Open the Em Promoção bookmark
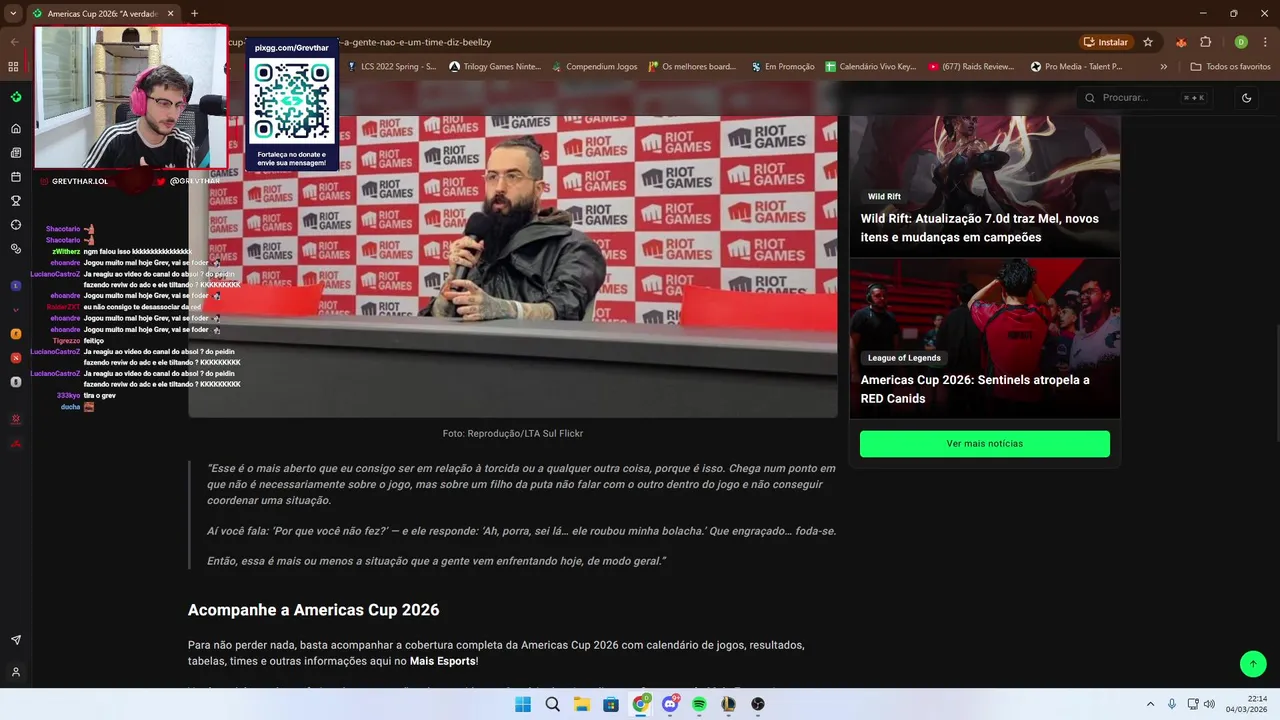Viewport: 1280px width, 720px height. (782, 67)
